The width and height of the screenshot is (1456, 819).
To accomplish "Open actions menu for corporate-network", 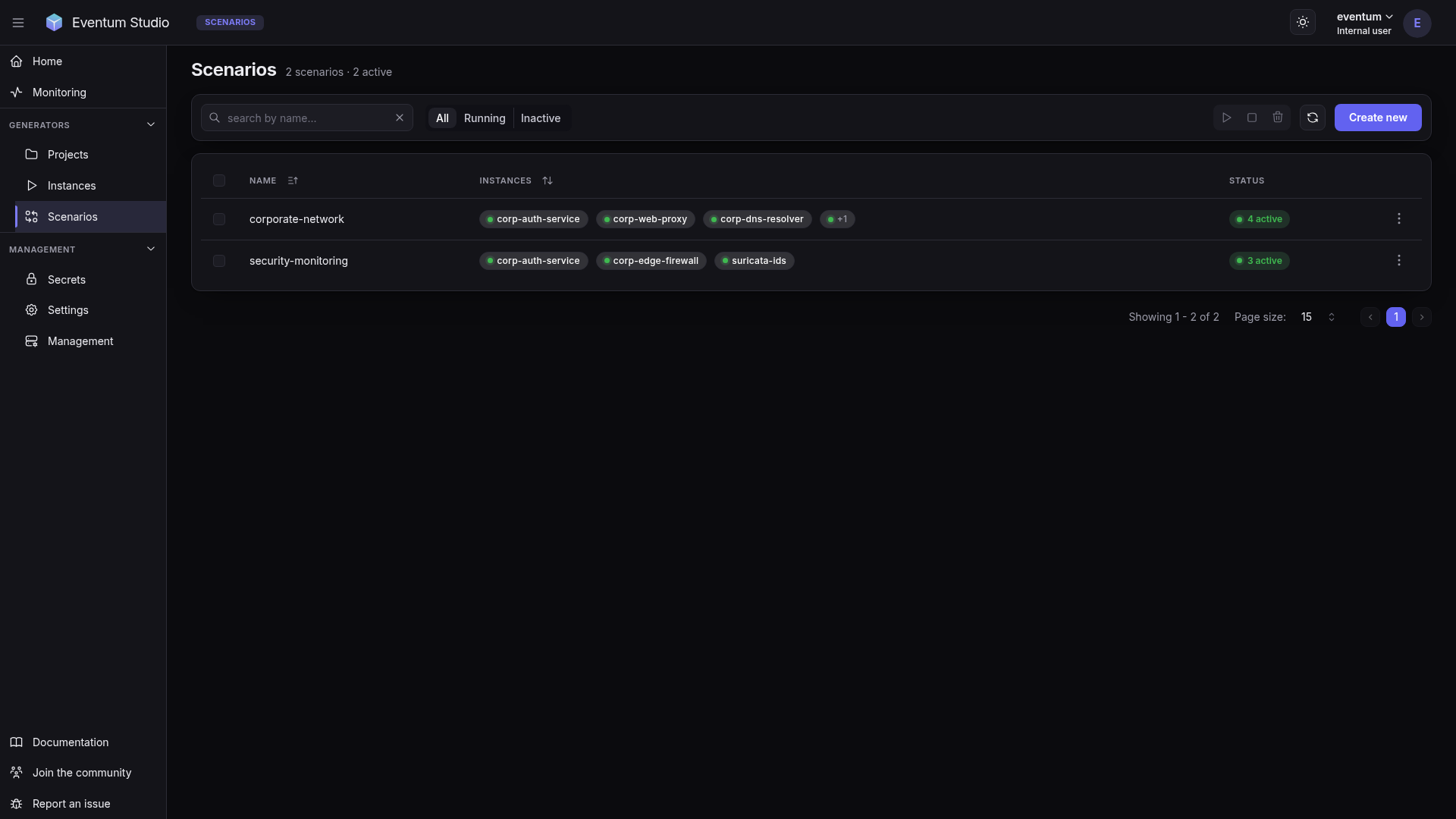I will point(1399,218).
